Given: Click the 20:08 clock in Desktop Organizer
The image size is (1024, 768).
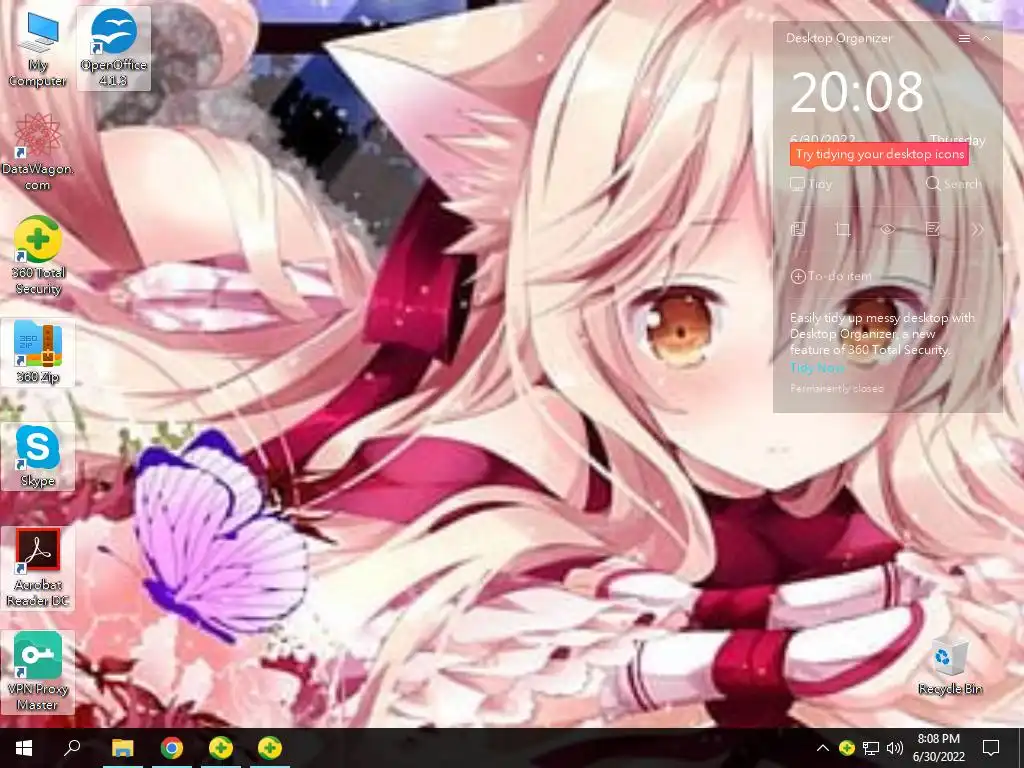Looking at the screenshot, I should [x=857, y=92].
